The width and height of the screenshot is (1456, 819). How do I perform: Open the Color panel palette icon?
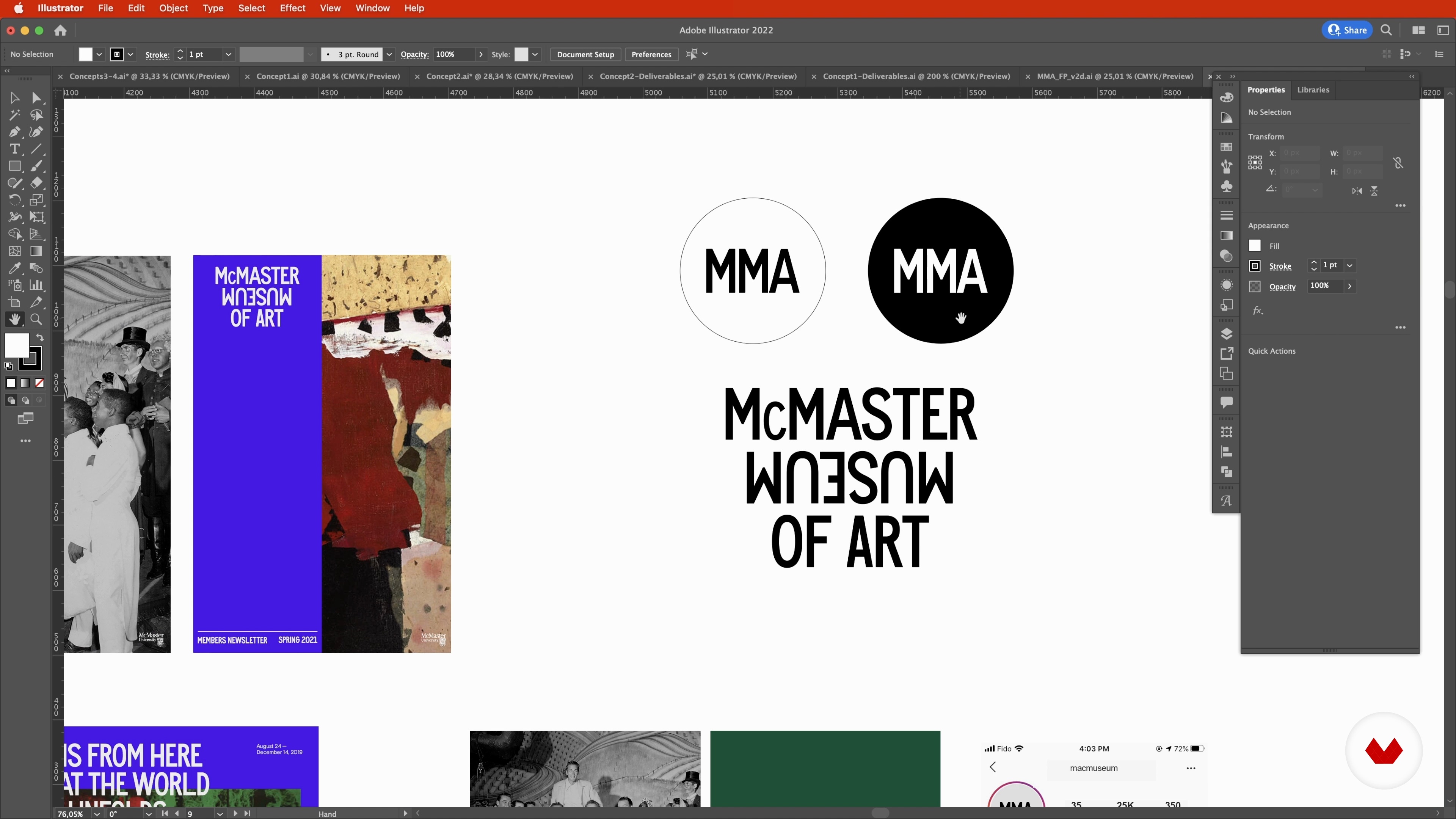[x=1227, y=97]
